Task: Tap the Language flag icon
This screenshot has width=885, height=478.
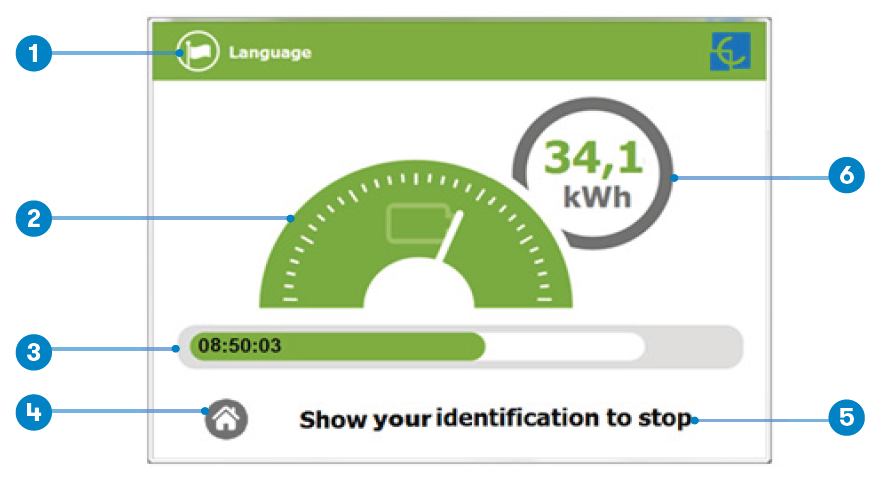Action: (x=197, y=52)
